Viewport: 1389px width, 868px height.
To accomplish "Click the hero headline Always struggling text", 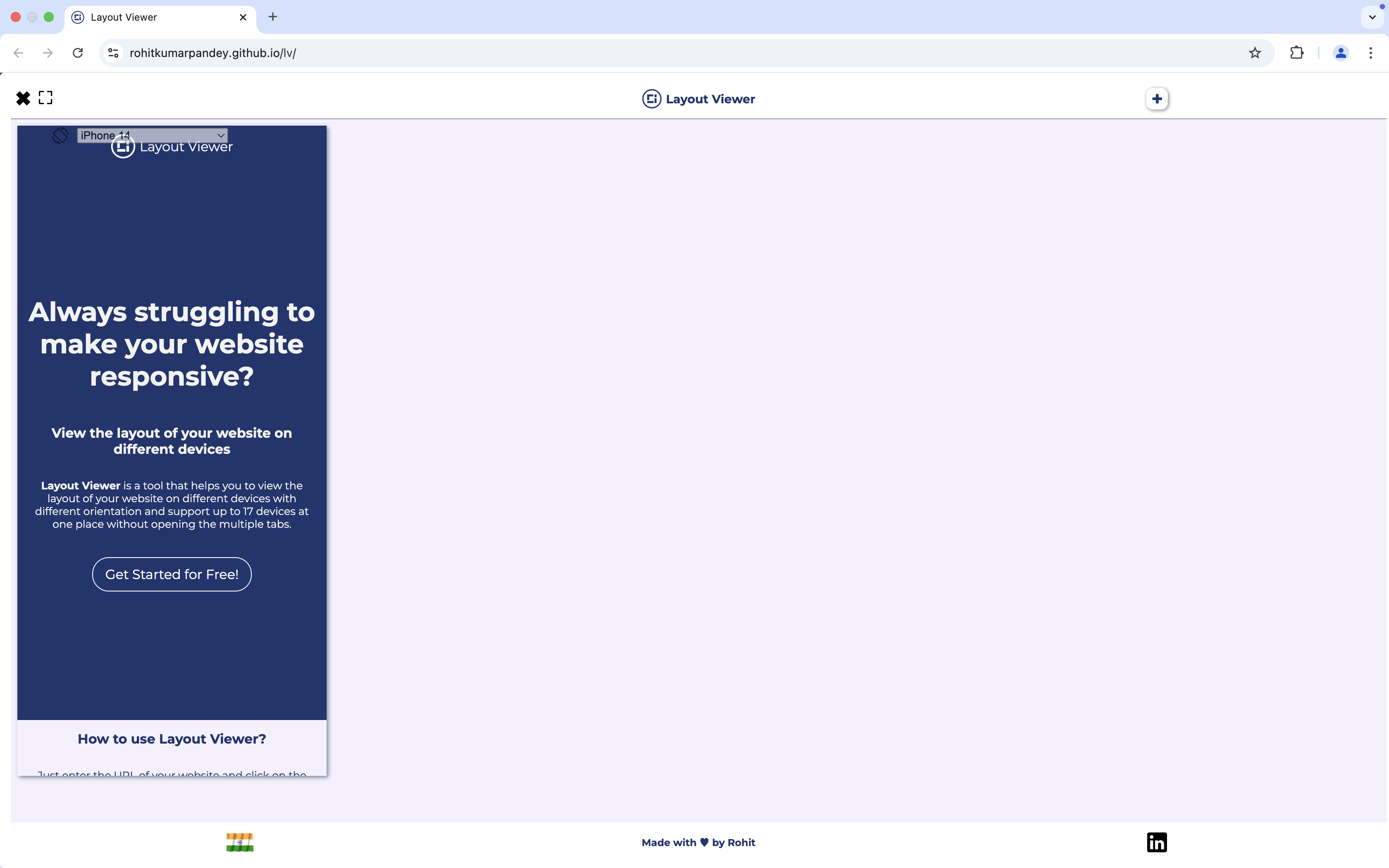I will 172,344.
